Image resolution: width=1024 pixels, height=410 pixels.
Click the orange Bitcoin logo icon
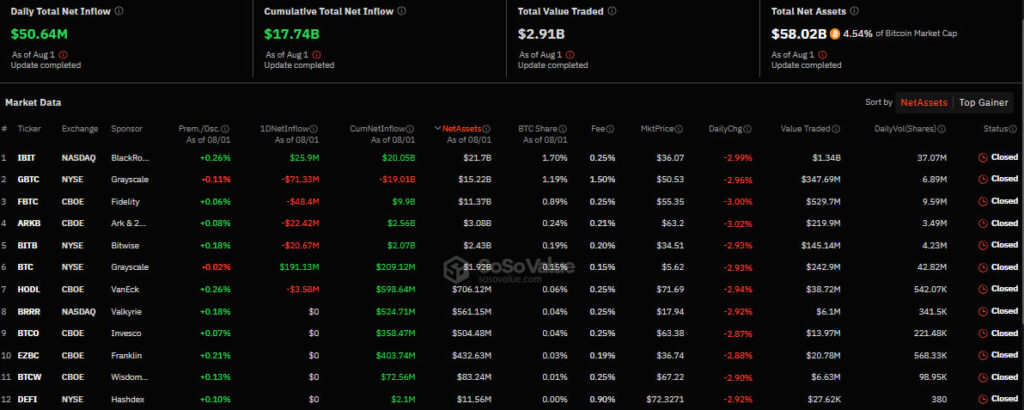(835, 34)
